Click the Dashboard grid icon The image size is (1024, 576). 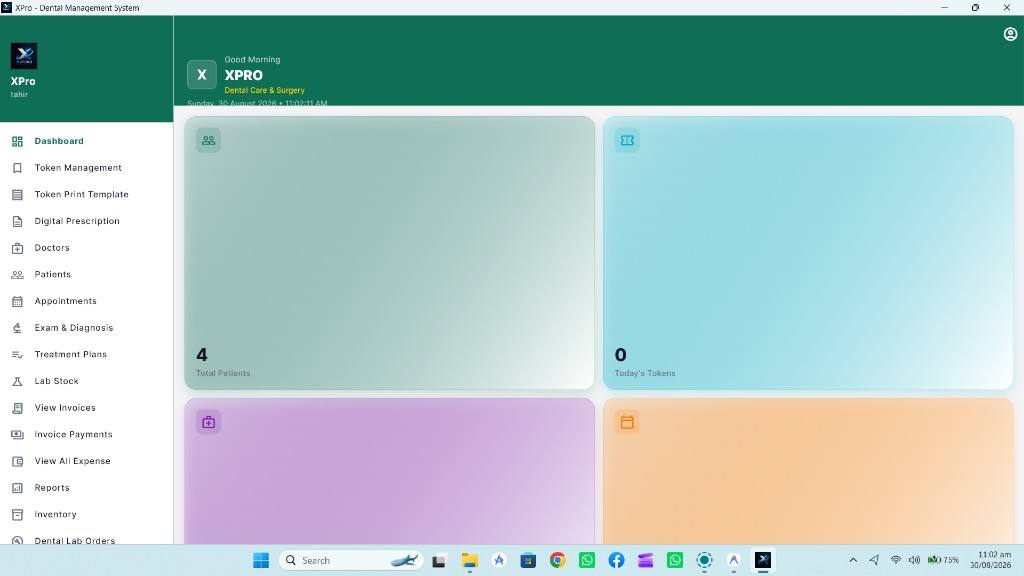[x=18, y=141]
